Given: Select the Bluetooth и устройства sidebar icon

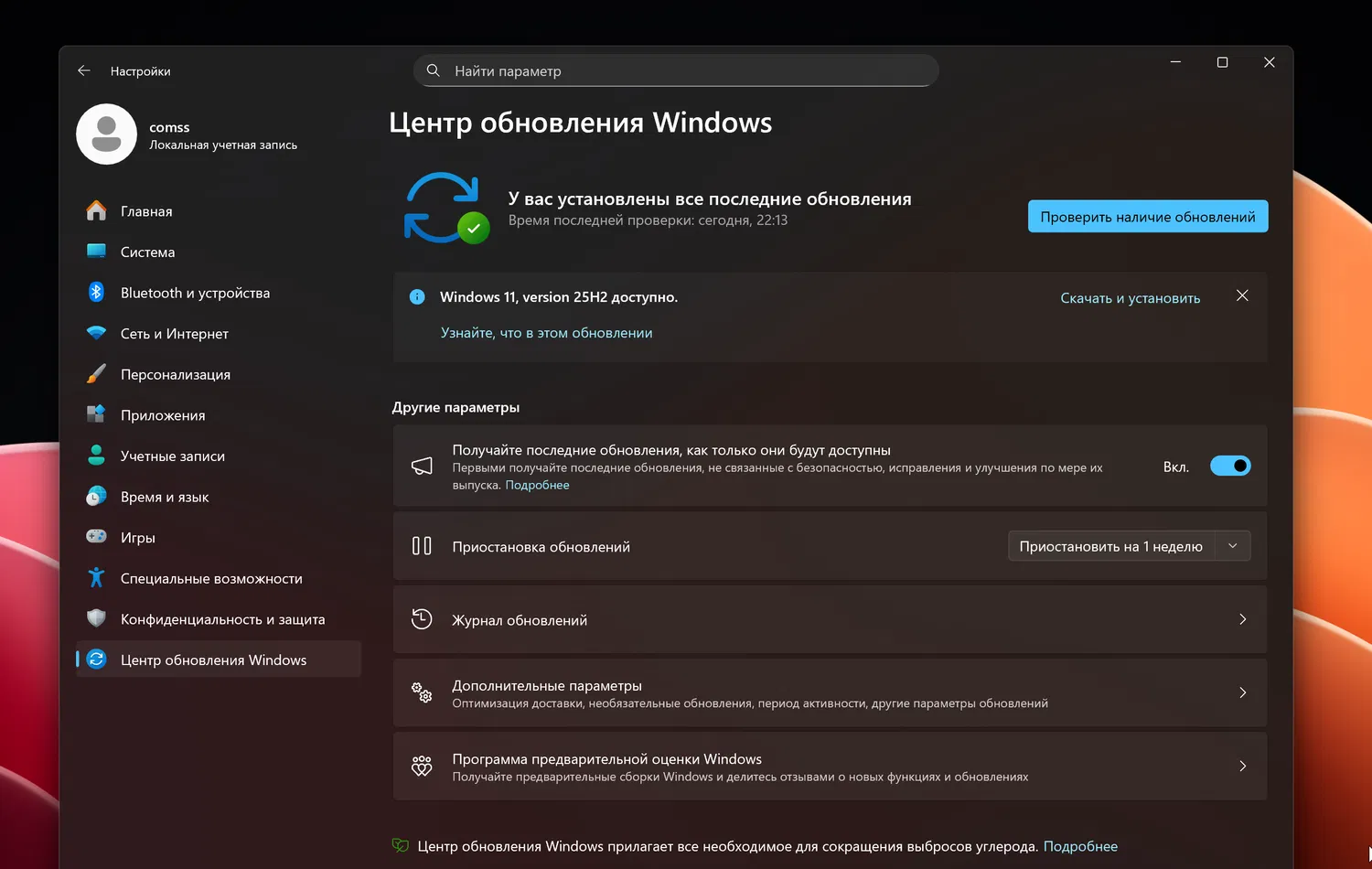Looking at the screenshot, I should (x=96, y=292).
